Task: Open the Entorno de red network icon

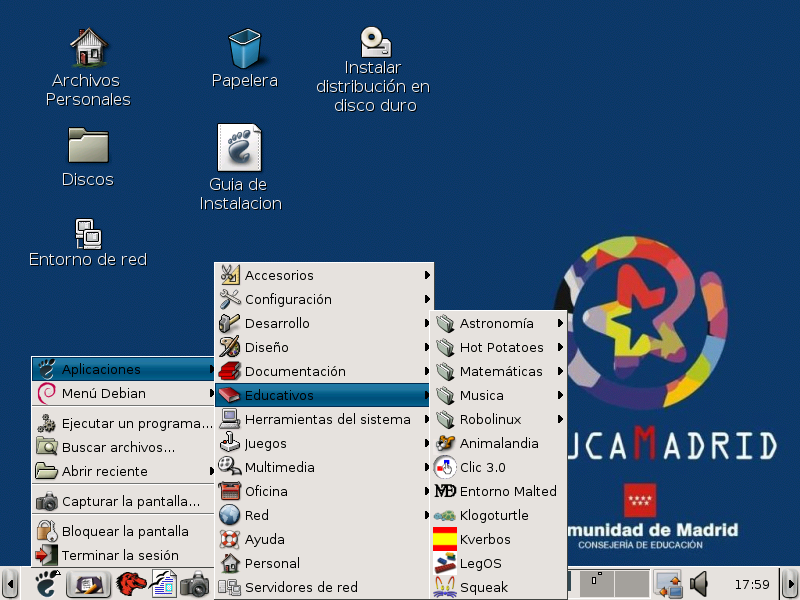Action: [88, 234]
